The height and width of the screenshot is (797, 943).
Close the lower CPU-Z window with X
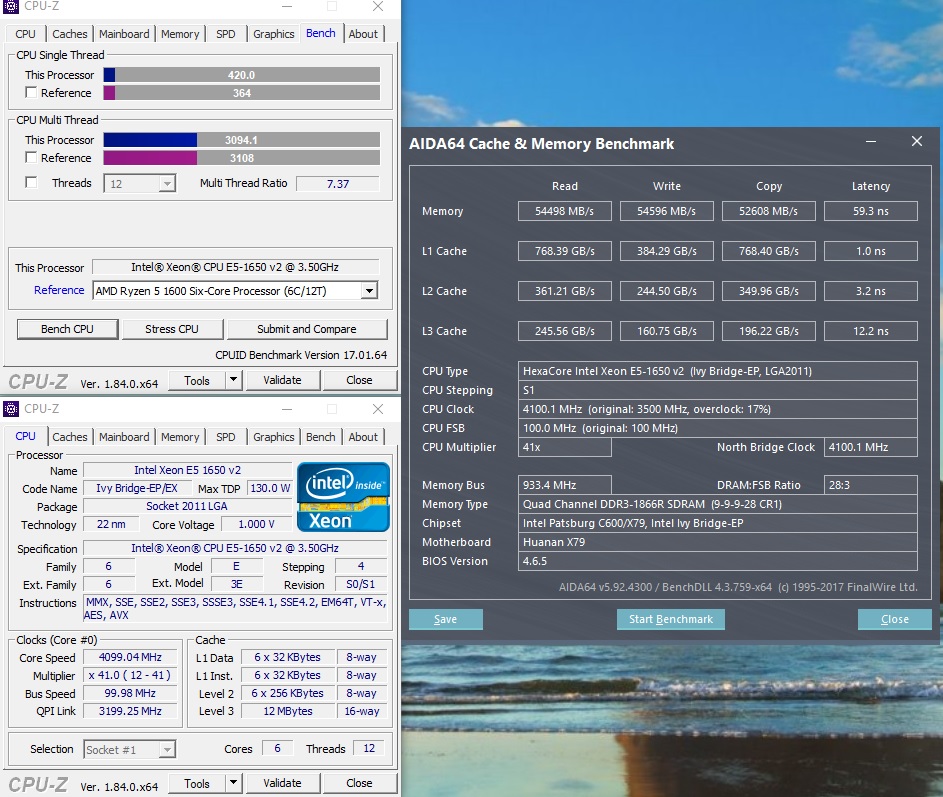click(x=377, y=409)
